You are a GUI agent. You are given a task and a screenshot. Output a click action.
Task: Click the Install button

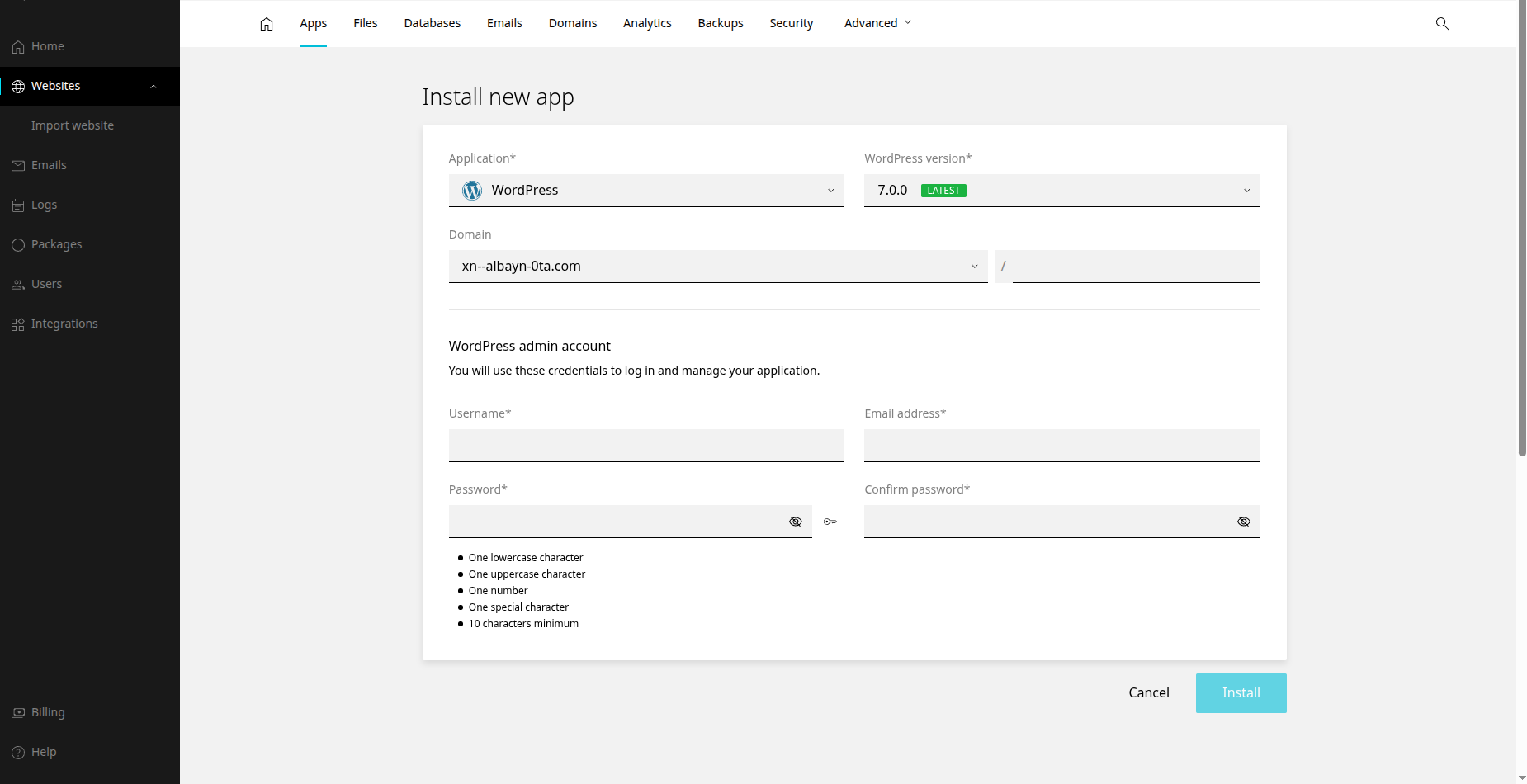coord(1241,693)
